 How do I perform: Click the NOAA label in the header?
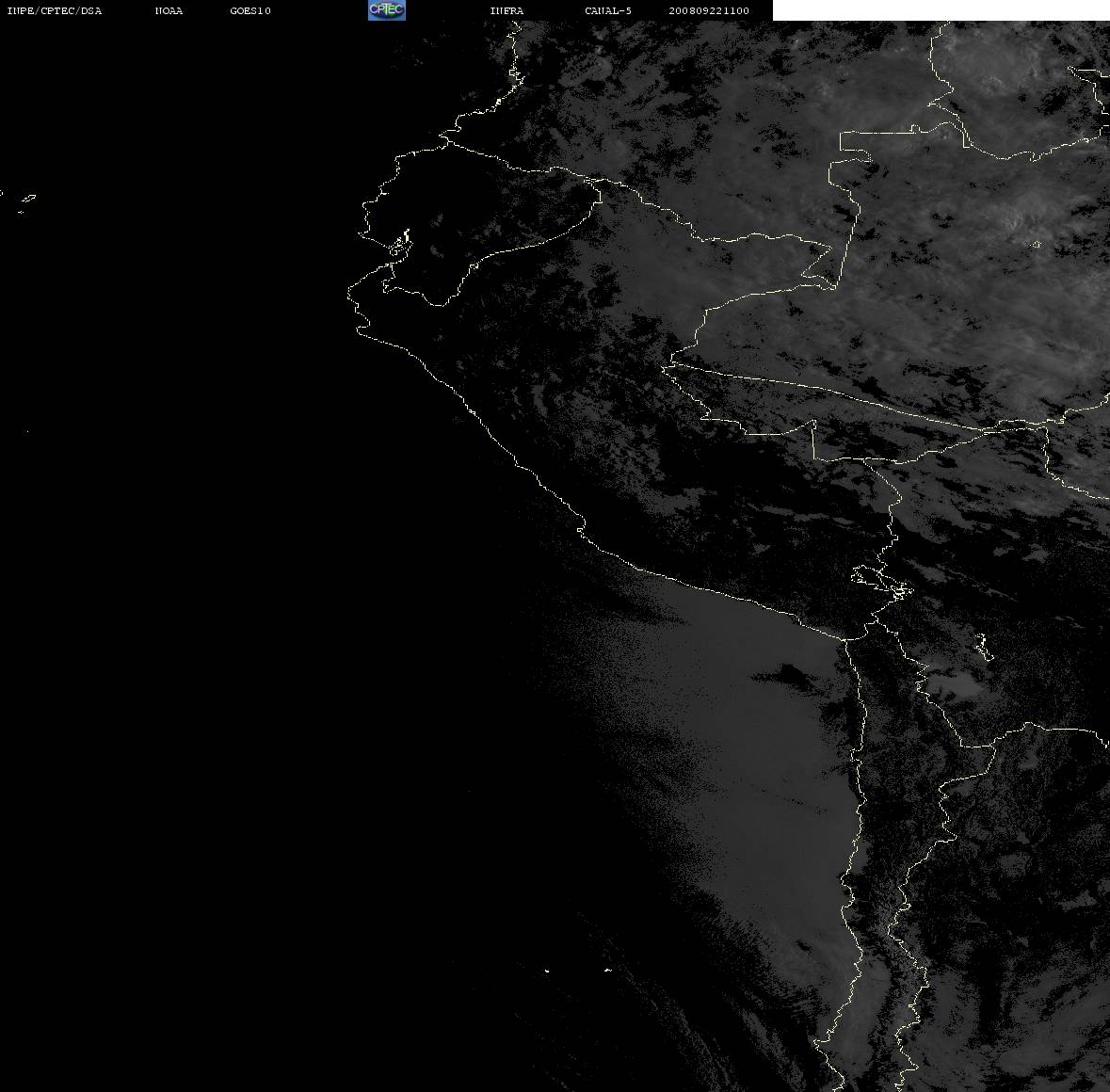click(x=169, y=10)
